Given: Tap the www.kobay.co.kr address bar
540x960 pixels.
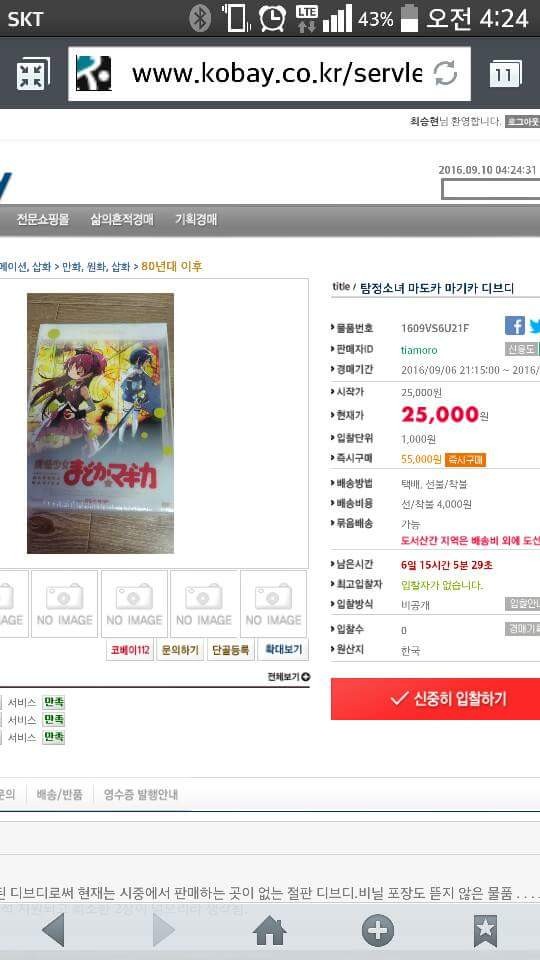Looking at the screenshot, I should pos(269,74).
